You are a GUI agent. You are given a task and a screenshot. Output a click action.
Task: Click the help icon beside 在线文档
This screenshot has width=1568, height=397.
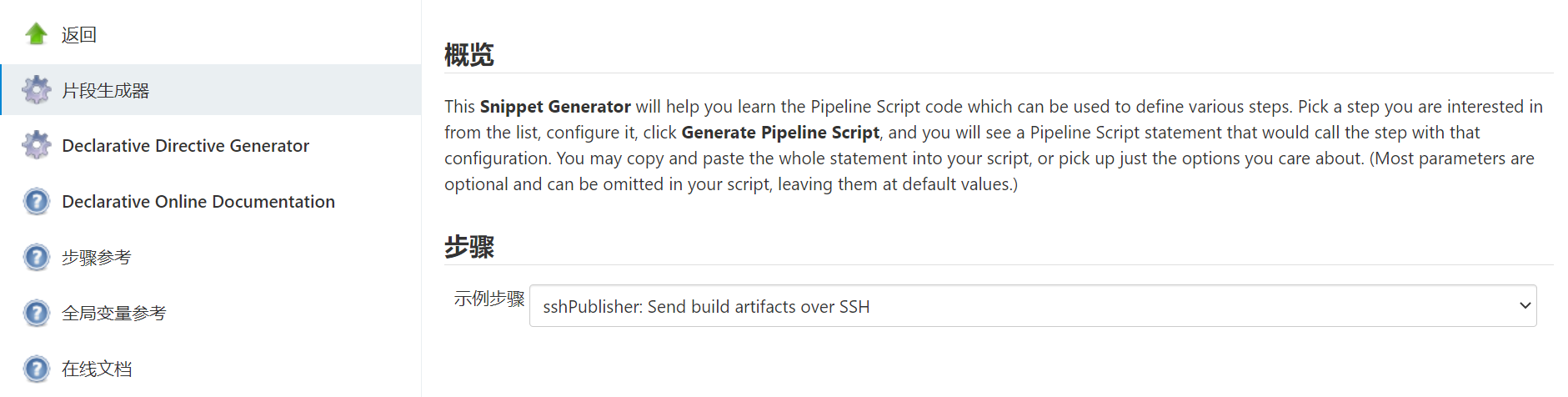[x=36, y=369]
